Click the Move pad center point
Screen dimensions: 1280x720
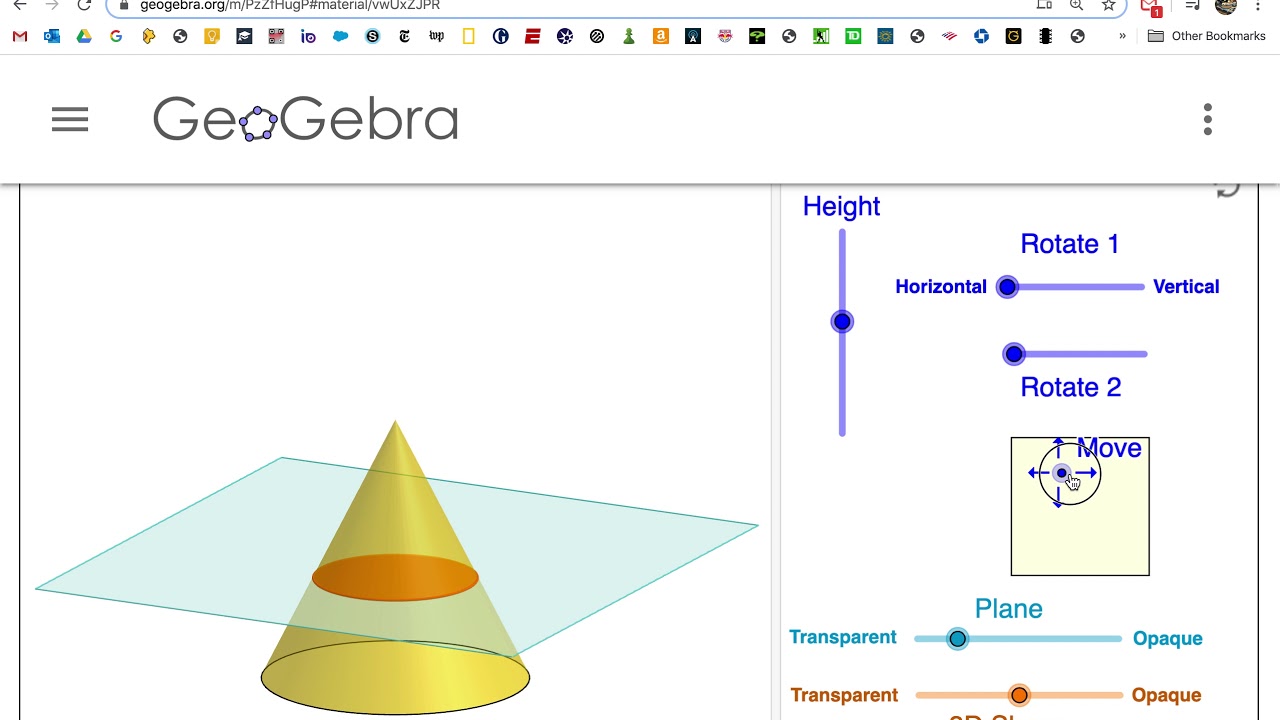(1062, 473)
